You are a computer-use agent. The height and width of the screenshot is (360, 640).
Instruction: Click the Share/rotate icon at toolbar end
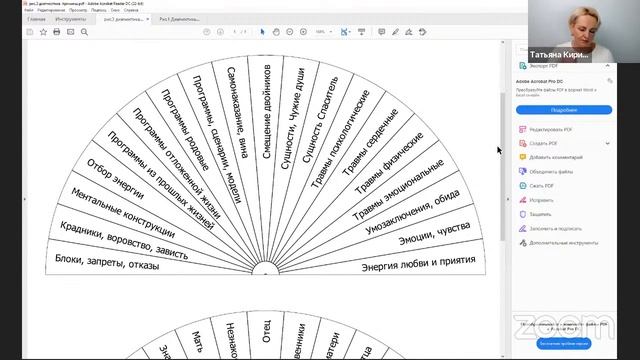coord(422,32)
